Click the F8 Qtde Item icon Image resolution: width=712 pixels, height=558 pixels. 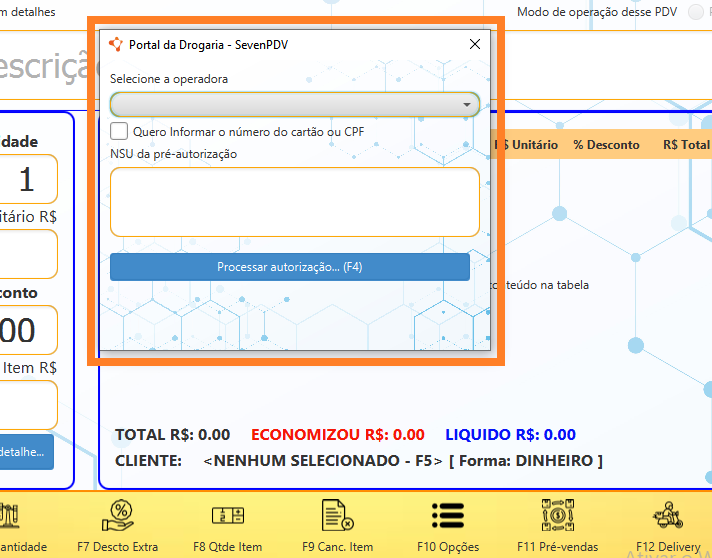click(227, 516)
